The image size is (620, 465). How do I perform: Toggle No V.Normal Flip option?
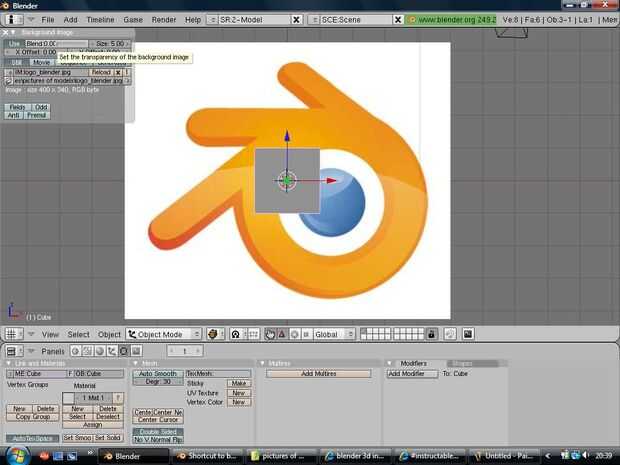[158, 439]
